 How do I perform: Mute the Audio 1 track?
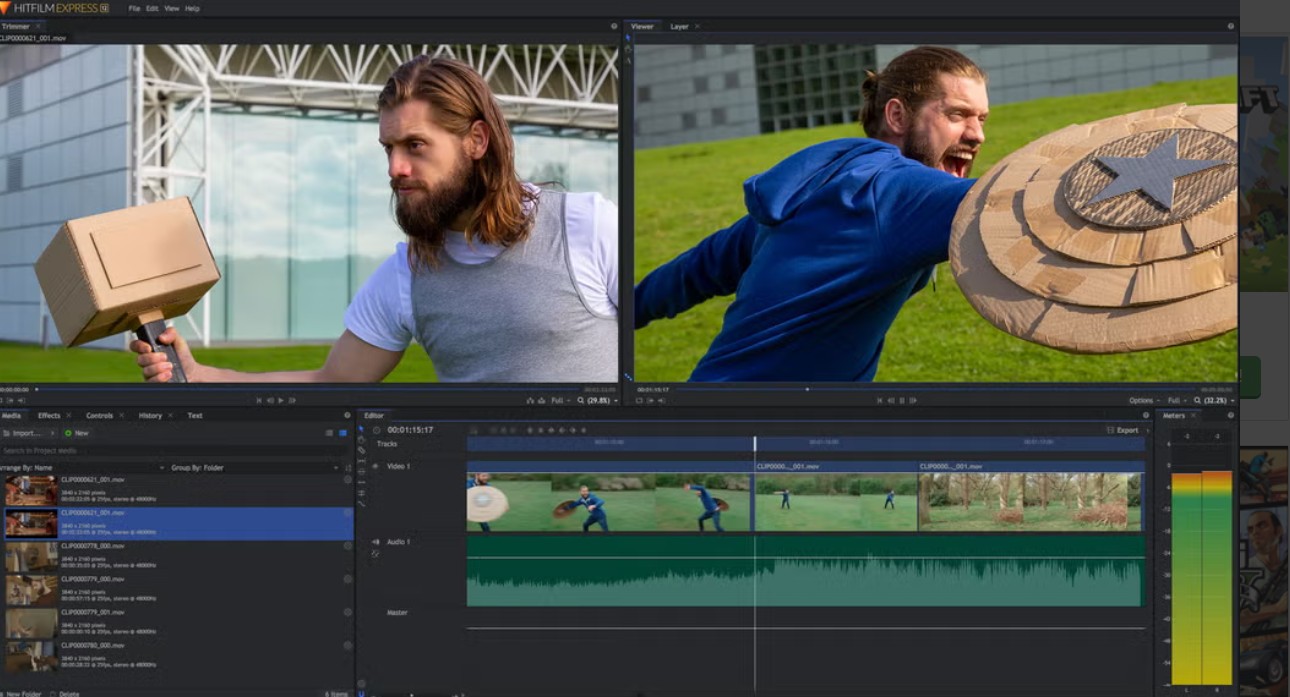[x=375, y=542]
